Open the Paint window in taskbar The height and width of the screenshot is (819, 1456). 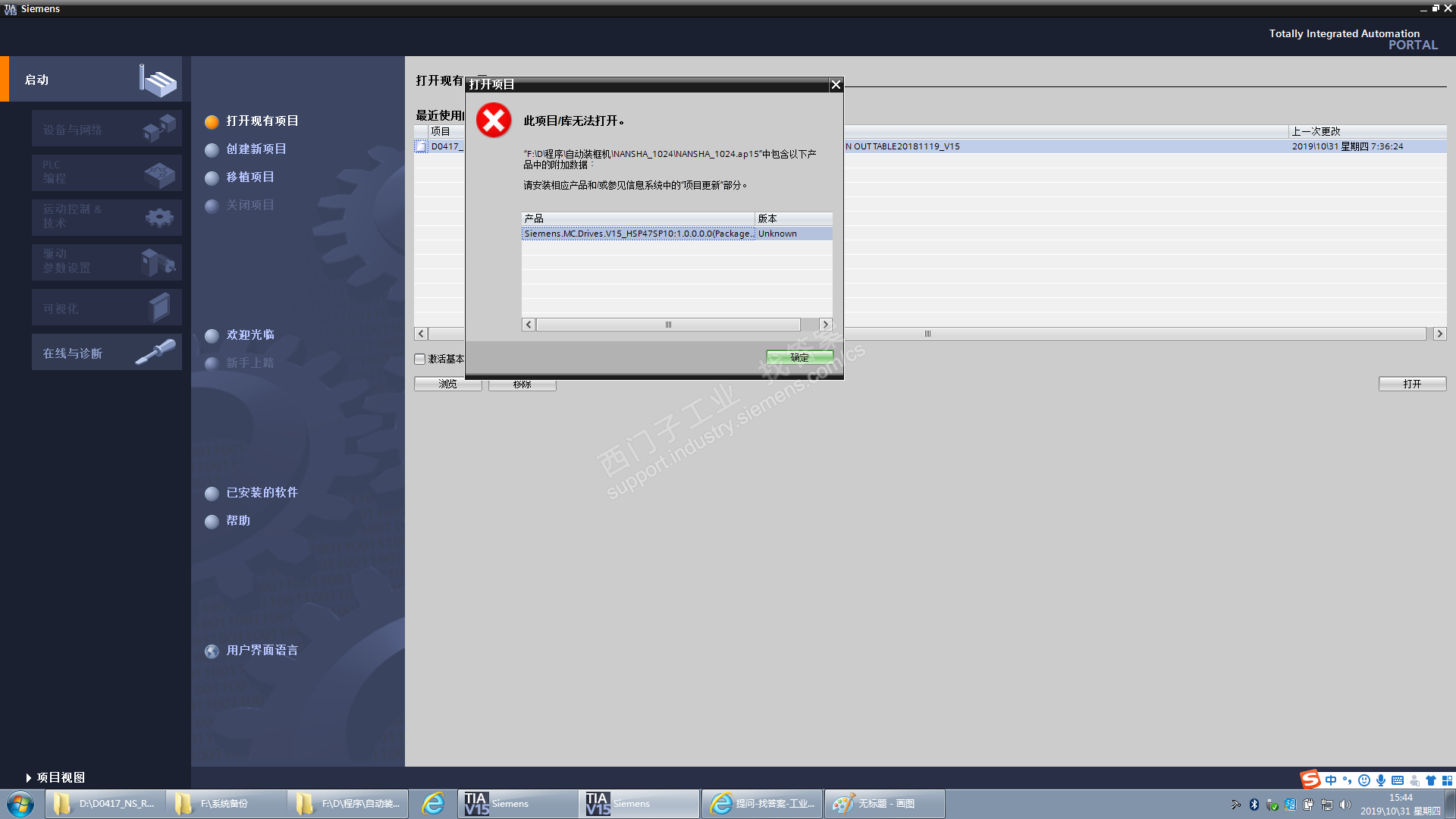[x=884, y=803]
